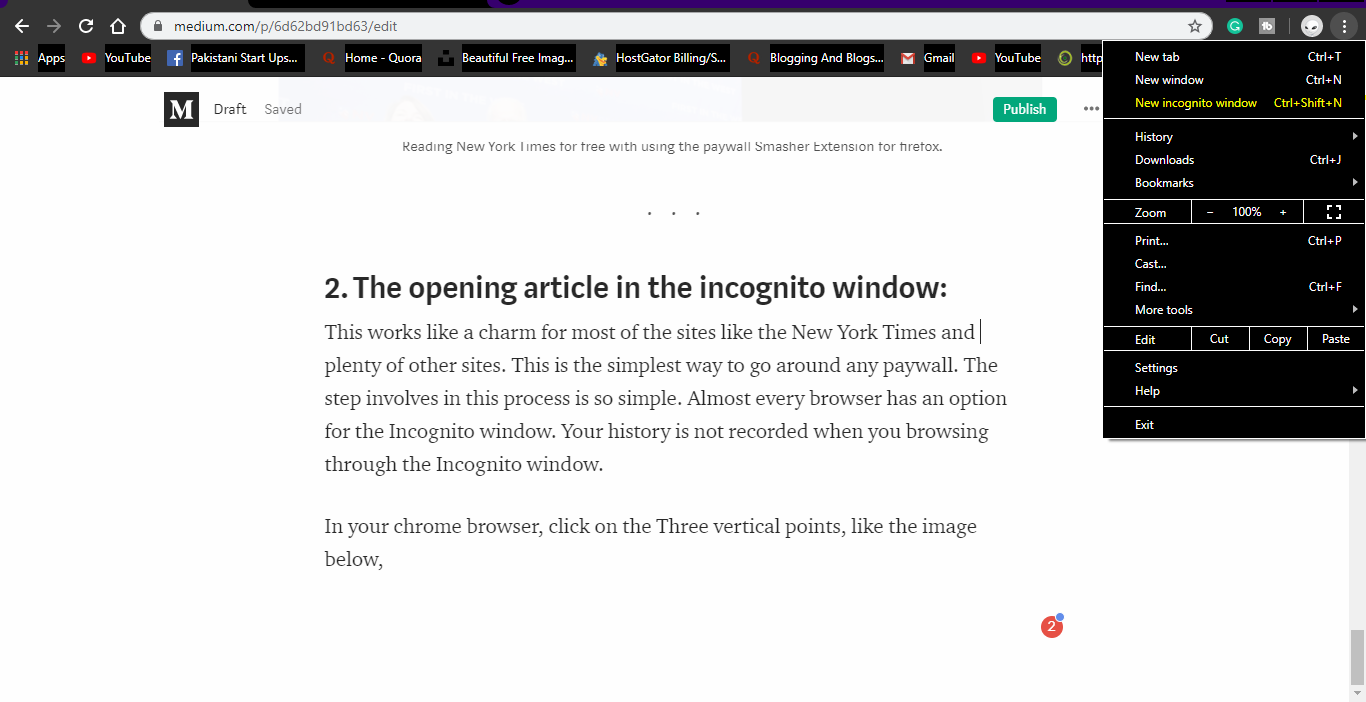
Task: Click the Medium logo
Action: point(181,109)
